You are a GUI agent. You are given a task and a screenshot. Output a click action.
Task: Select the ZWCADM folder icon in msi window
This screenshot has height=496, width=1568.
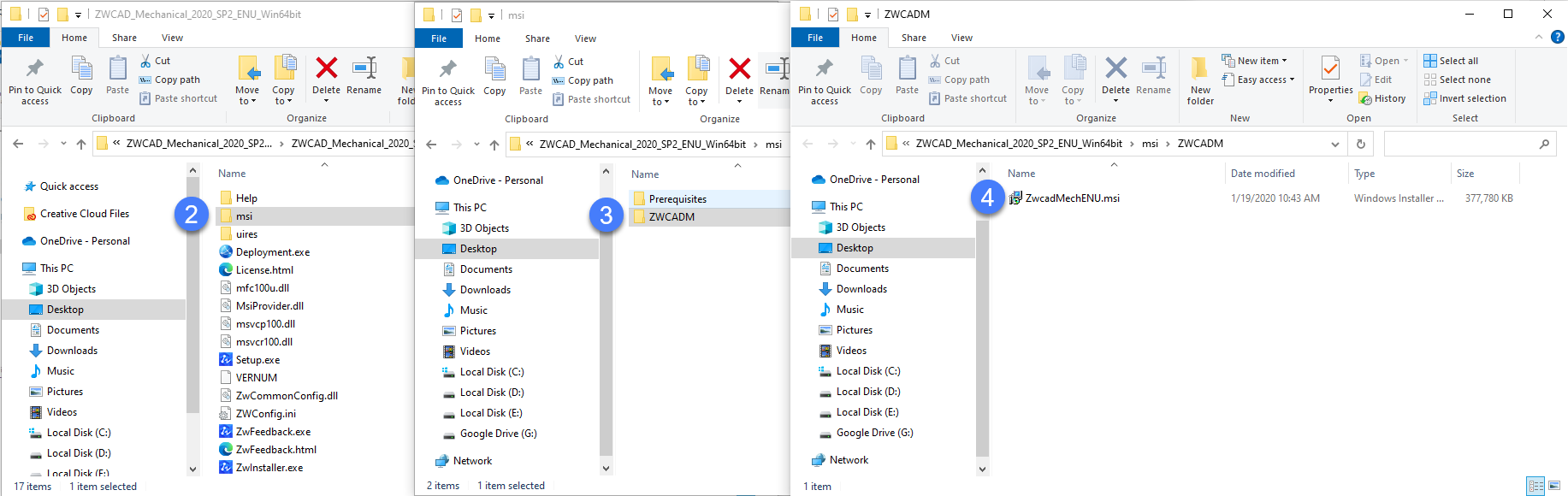pyautogui.click(x=639, y=217)
